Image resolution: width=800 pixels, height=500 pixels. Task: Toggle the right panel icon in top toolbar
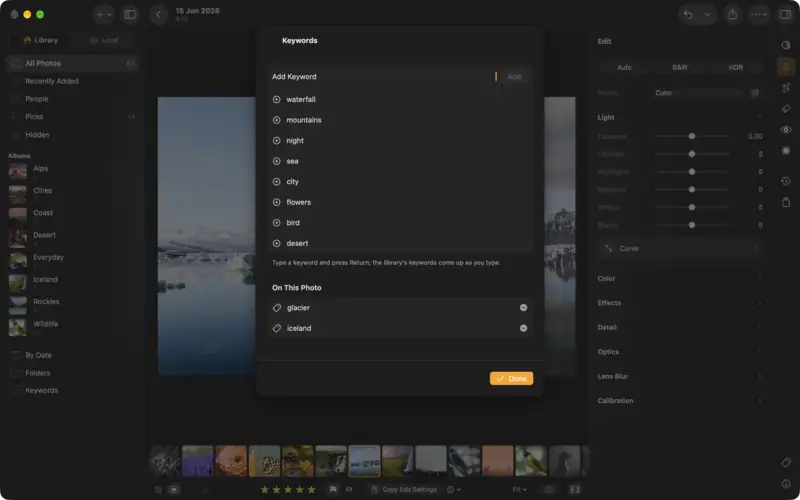click(x=785, y=15)
